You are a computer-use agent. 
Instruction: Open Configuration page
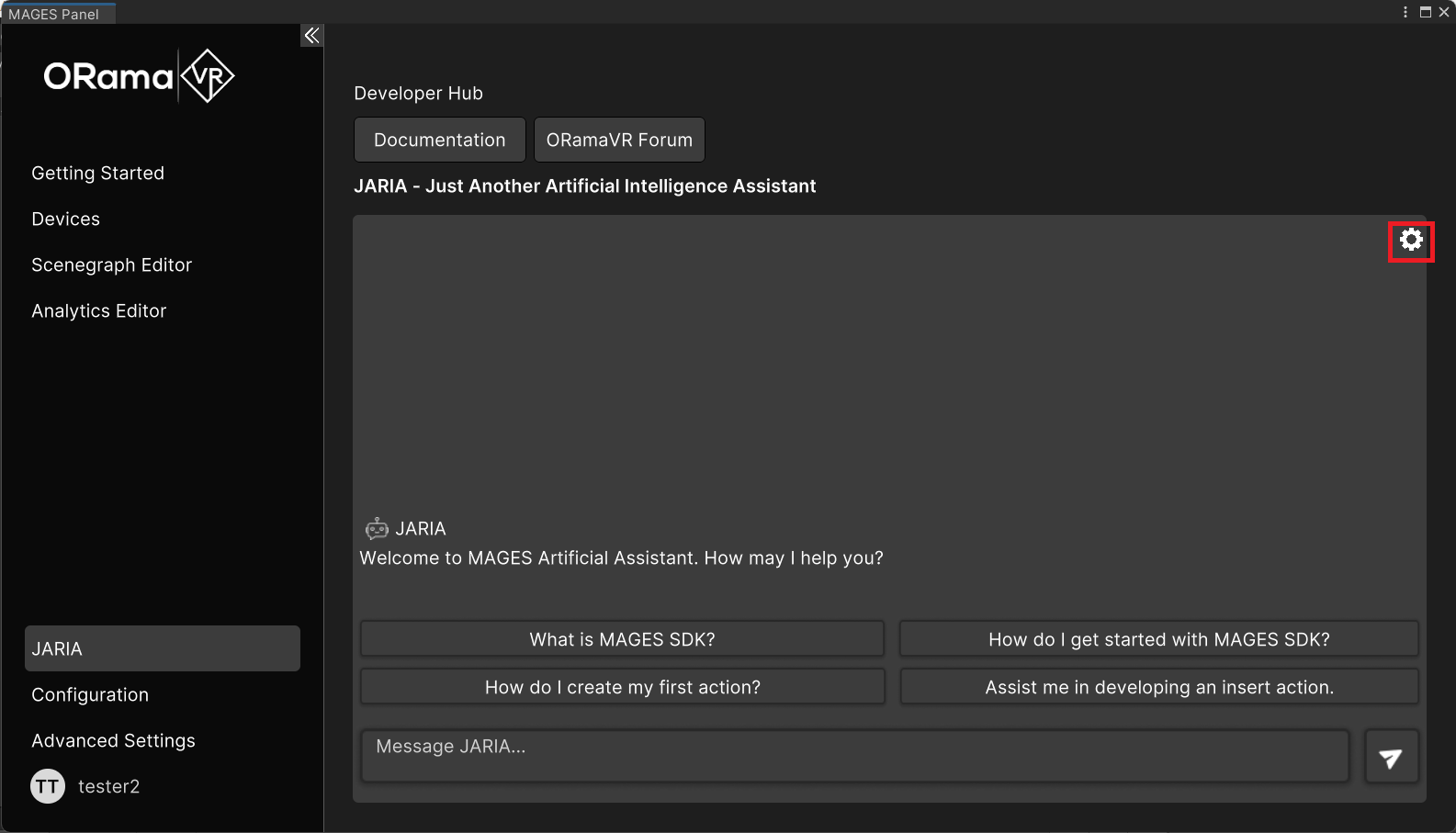[90, 694]
